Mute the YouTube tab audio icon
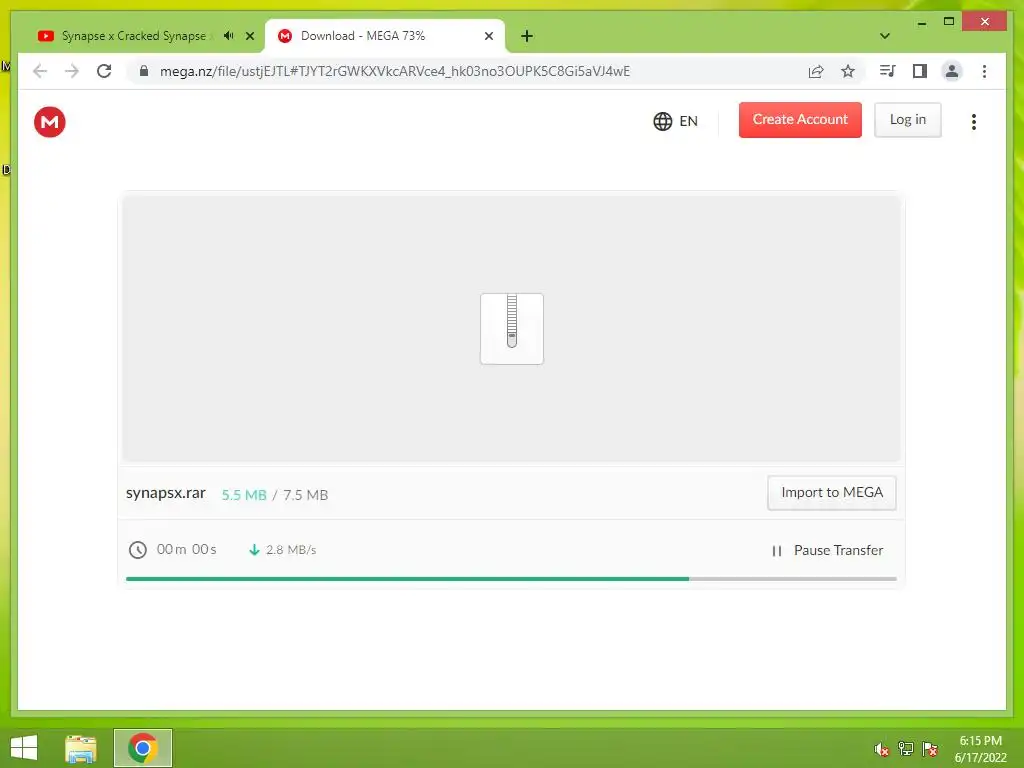 click(229, 36)
